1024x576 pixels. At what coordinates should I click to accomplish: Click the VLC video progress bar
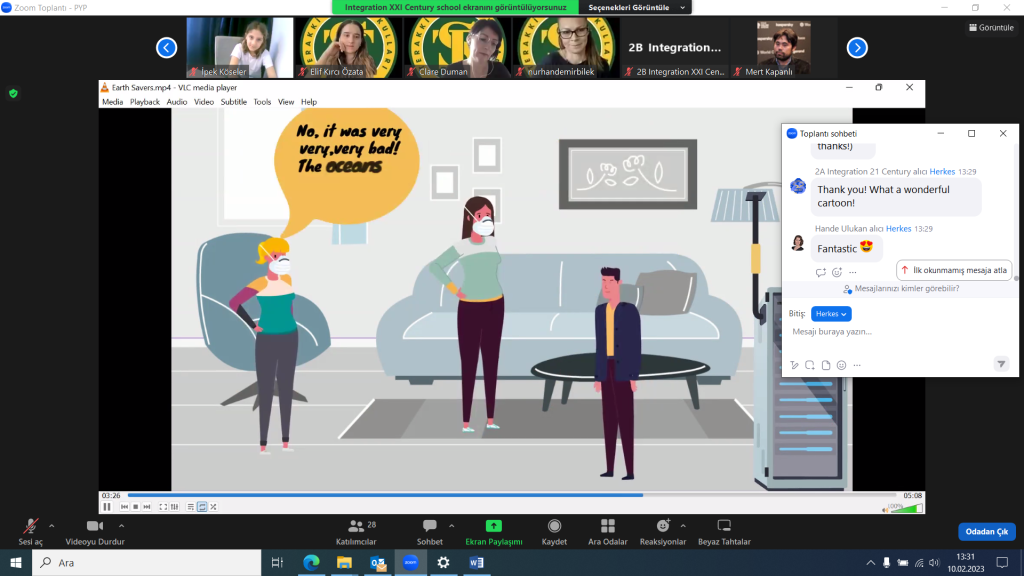point(500,495)
